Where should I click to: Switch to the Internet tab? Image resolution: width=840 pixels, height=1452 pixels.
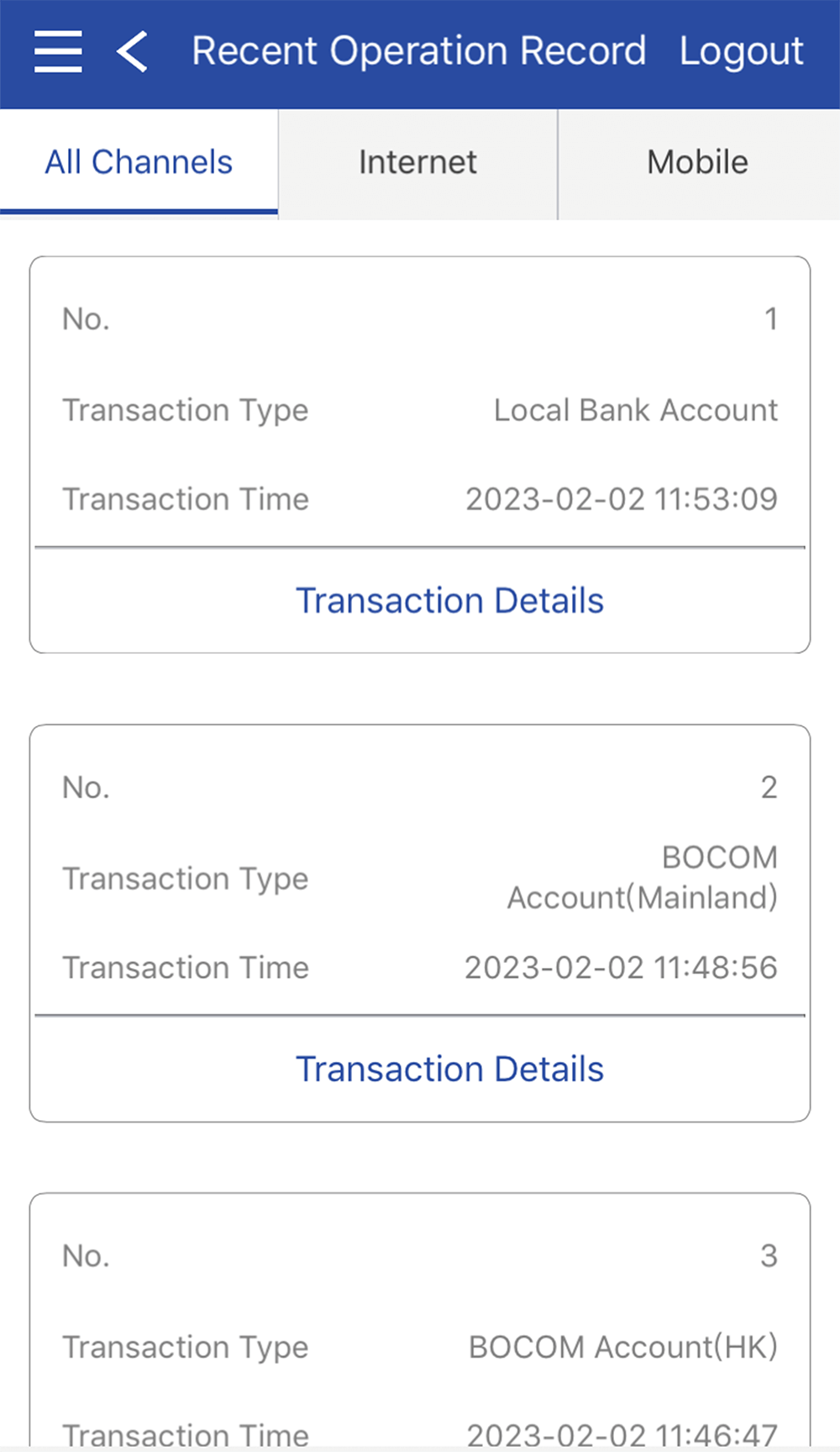click(417, 162)
